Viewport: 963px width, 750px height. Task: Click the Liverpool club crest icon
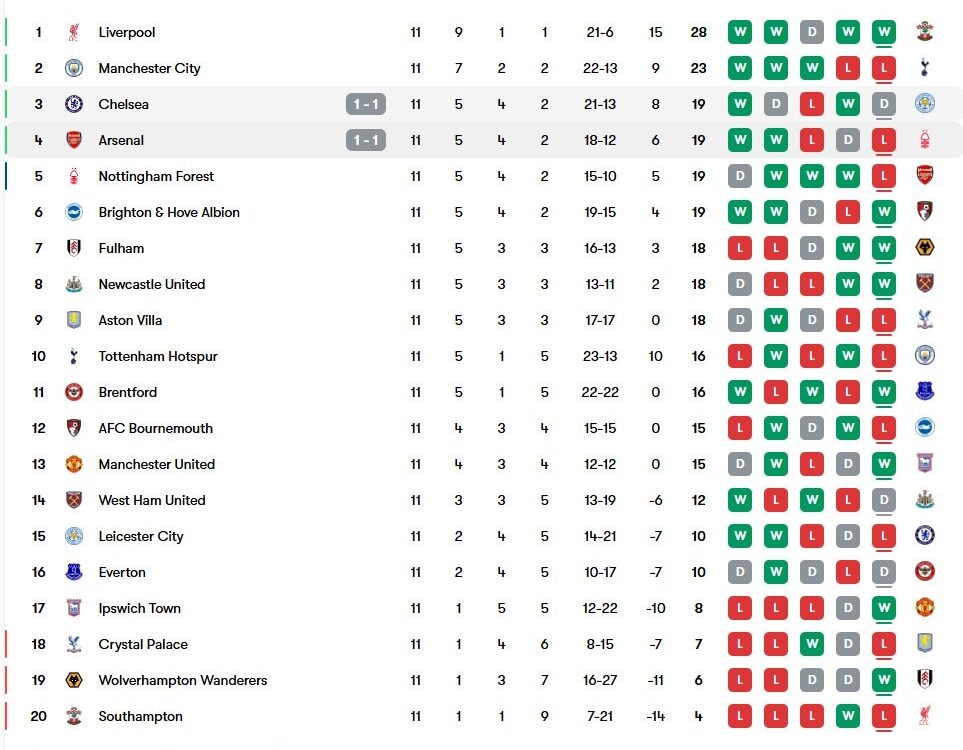(x=74, y=32)
